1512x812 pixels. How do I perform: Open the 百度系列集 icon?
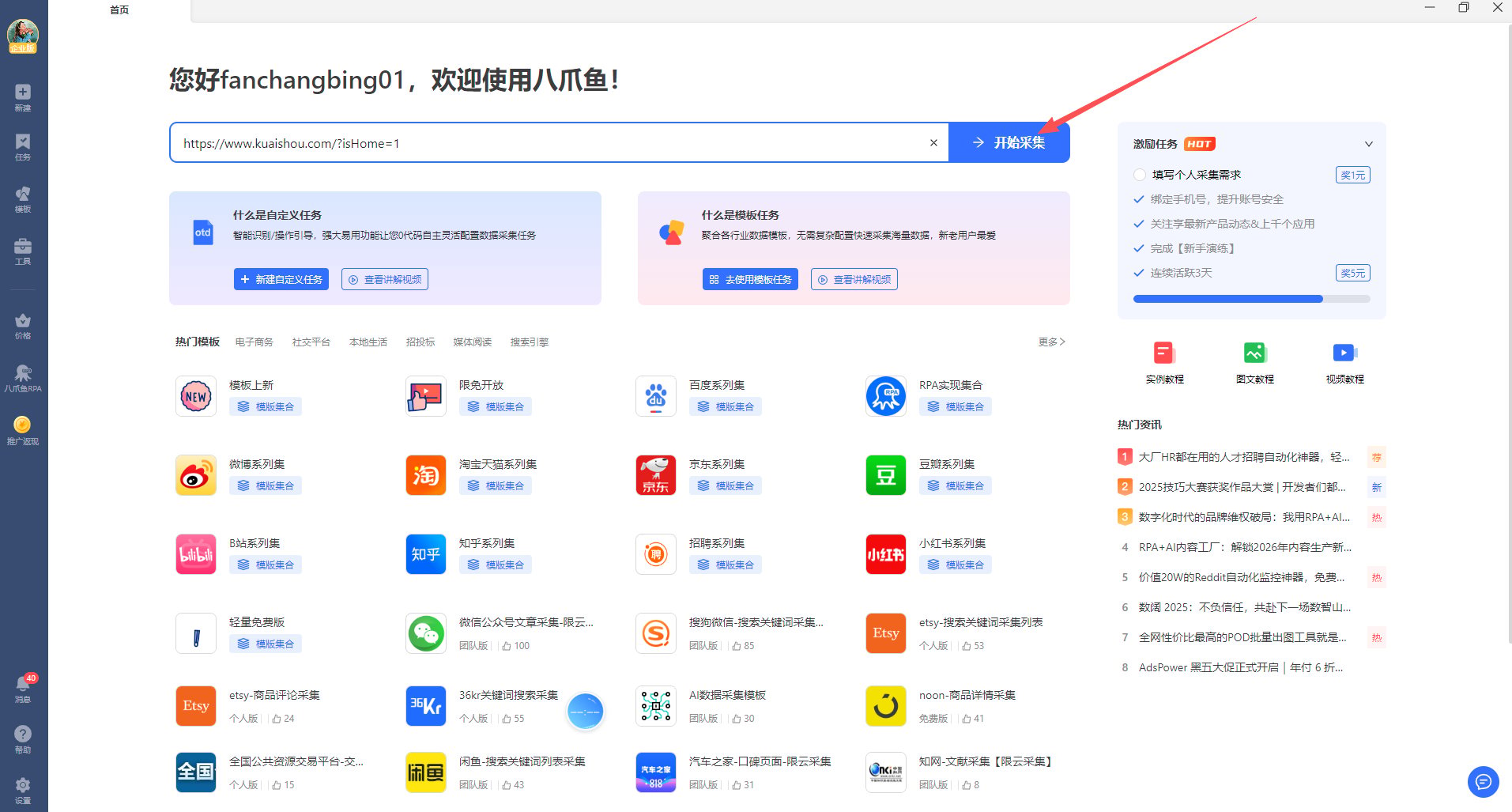coord(656,396)
